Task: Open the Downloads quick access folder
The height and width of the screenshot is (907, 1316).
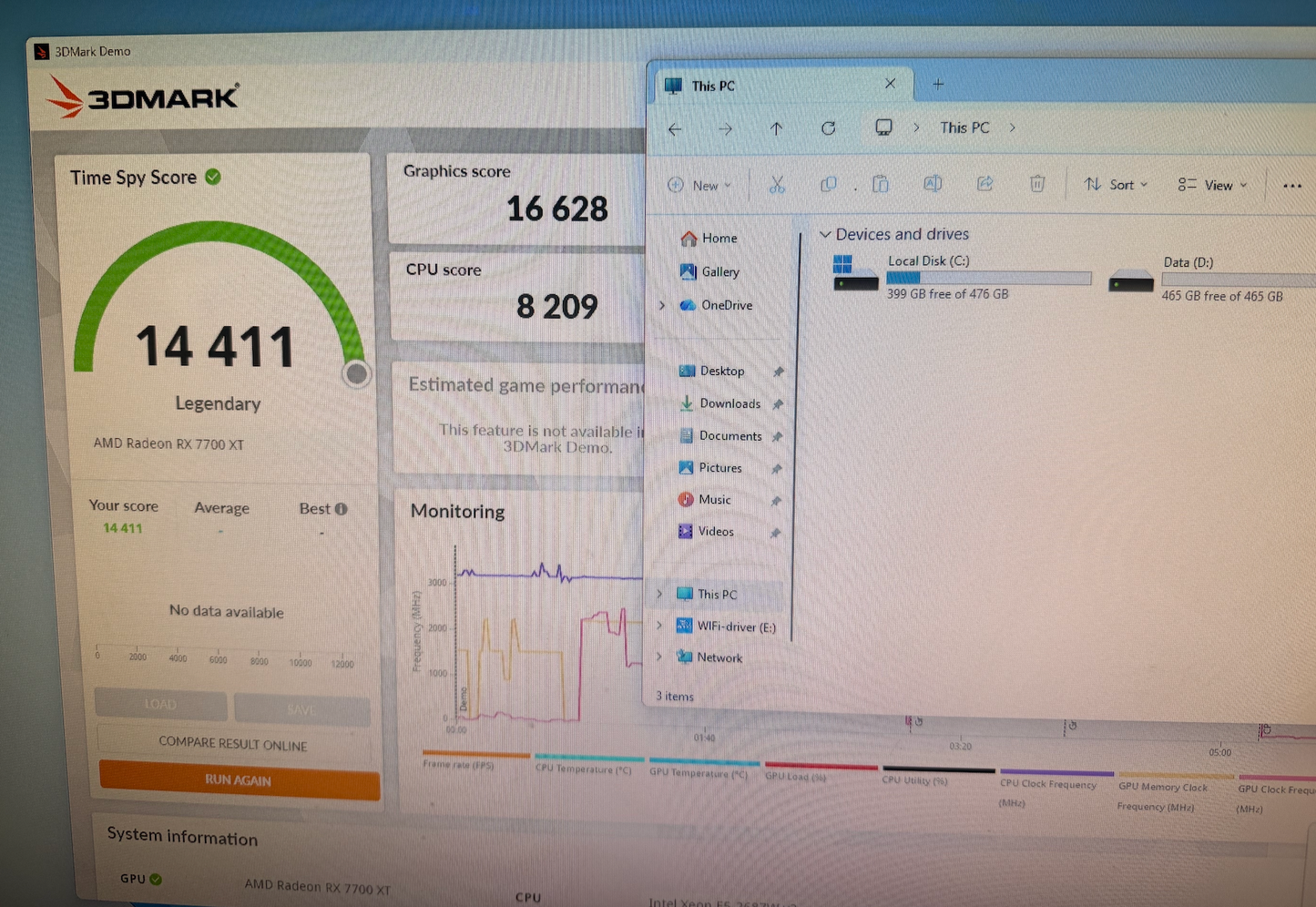Action: (x=719, y=403)
